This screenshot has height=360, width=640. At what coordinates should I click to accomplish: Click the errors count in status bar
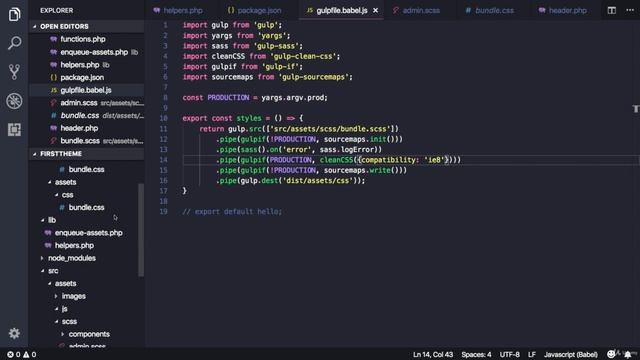[13, 355]
